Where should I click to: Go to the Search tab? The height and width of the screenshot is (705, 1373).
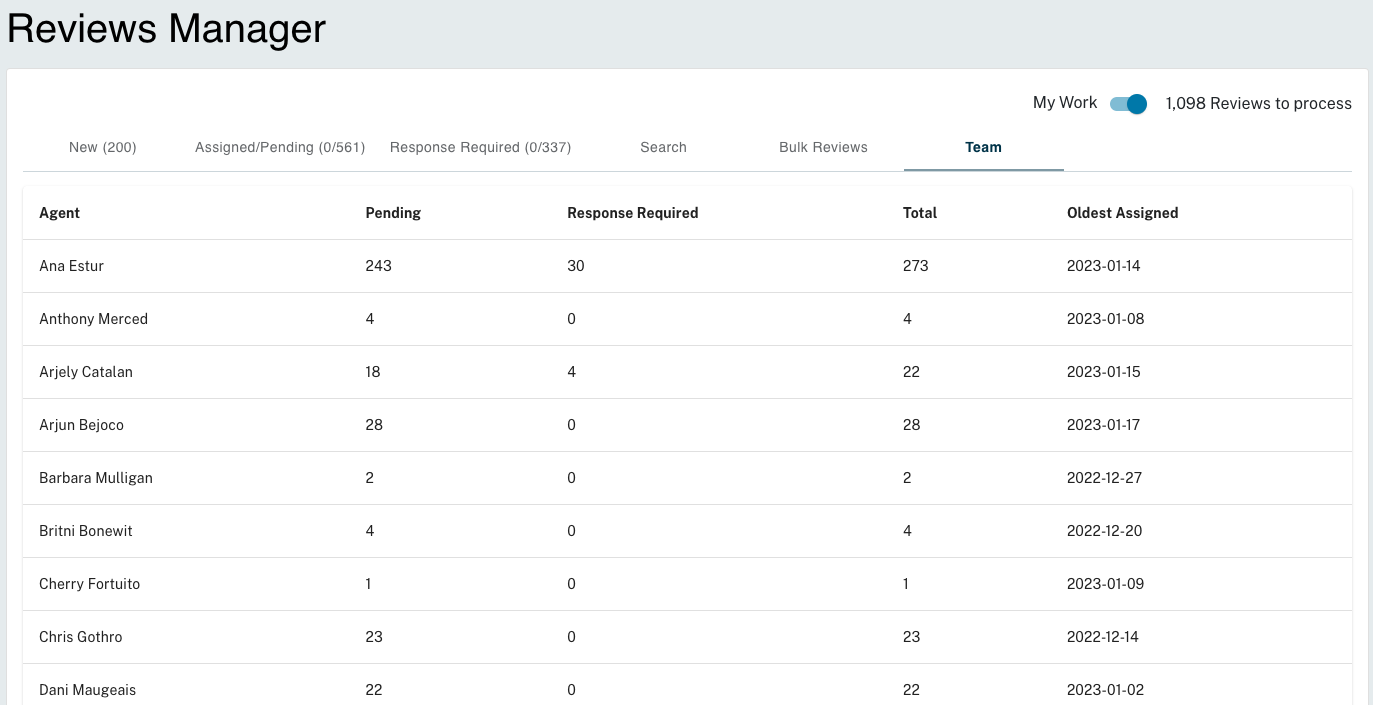pos(664,147)
